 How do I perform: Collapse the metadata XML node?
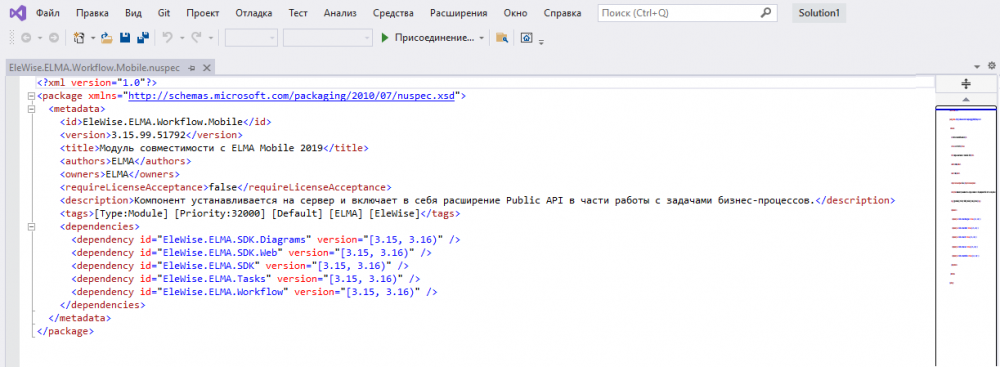coord(30,109)
